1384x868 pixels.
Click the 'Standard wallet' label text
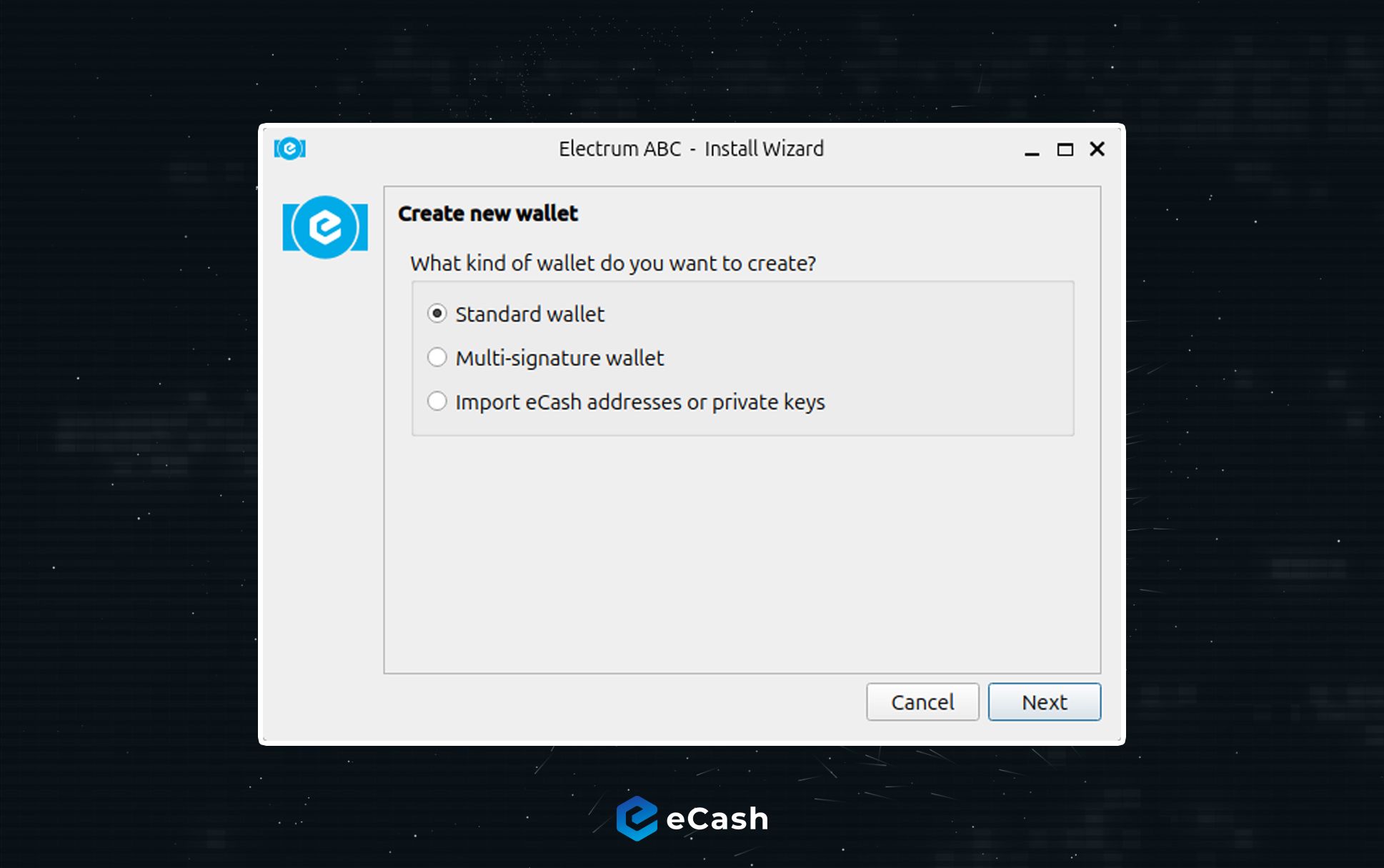click(x=529, y=314)
